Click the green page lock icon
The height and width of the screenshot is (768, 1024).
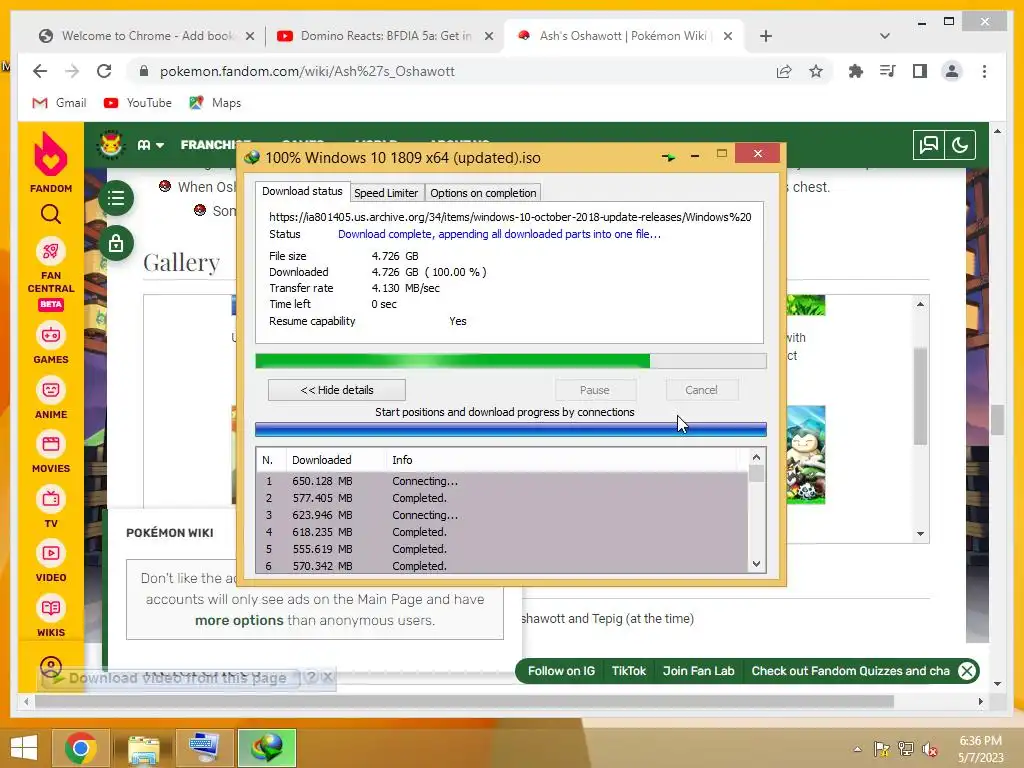[116, 244]
